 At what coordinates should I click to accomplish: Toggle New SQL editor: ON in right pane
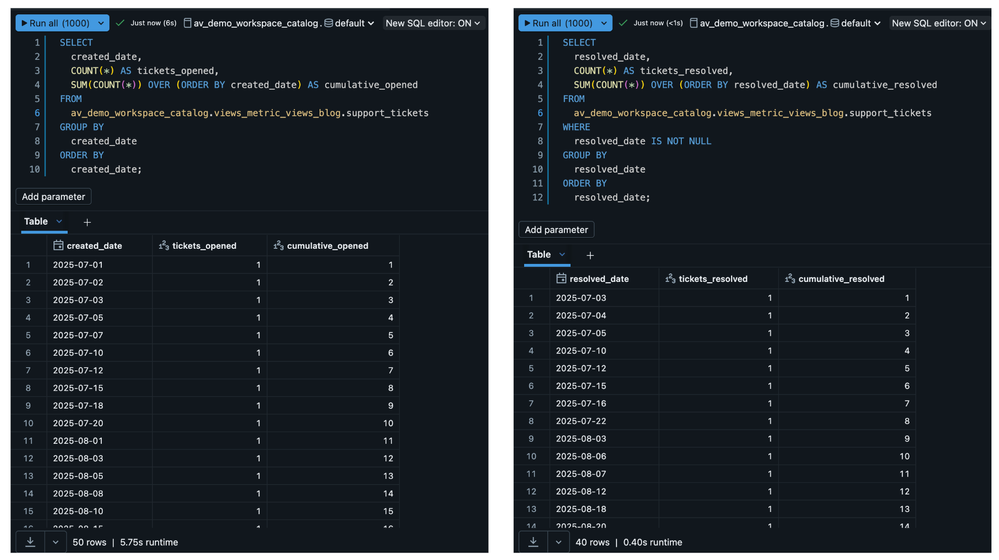tap(939, 22)
